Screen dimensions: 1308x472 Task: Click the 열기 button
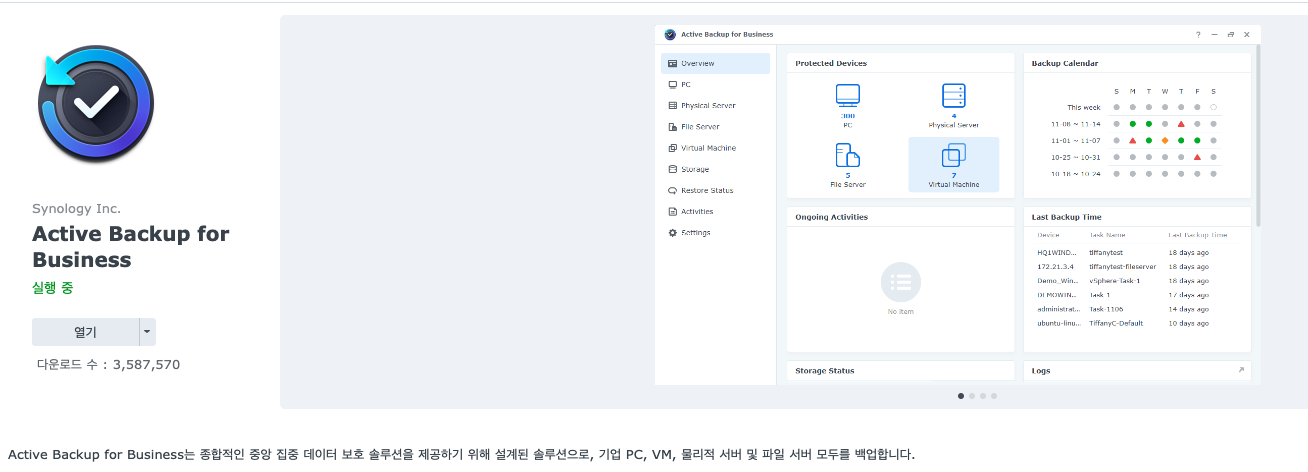pos(85,332)
